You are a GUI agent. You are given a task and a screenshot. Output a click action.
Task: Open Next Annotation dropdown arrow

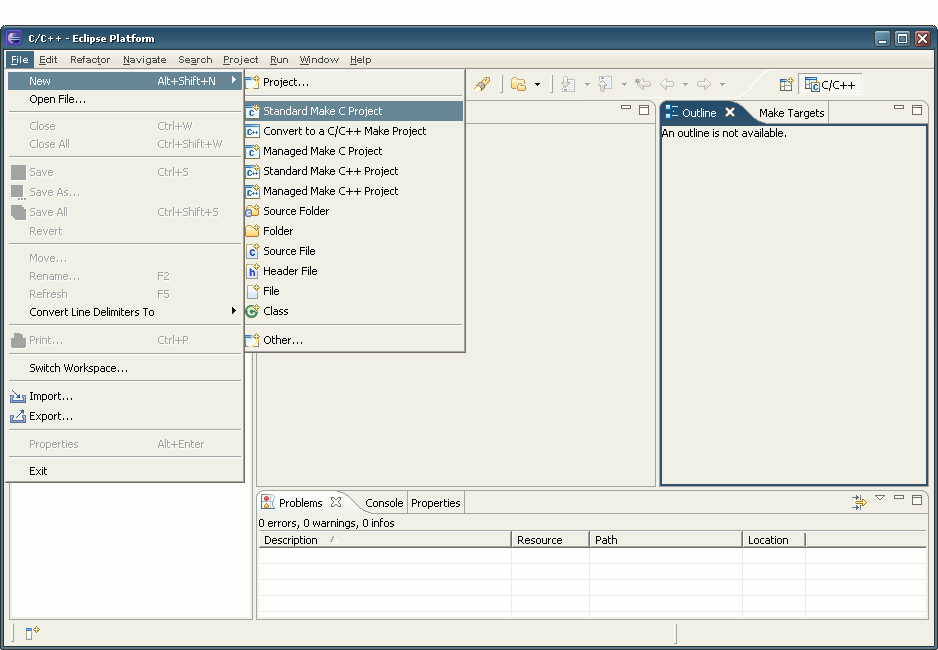pyautogui.click(x=587, y=85)
